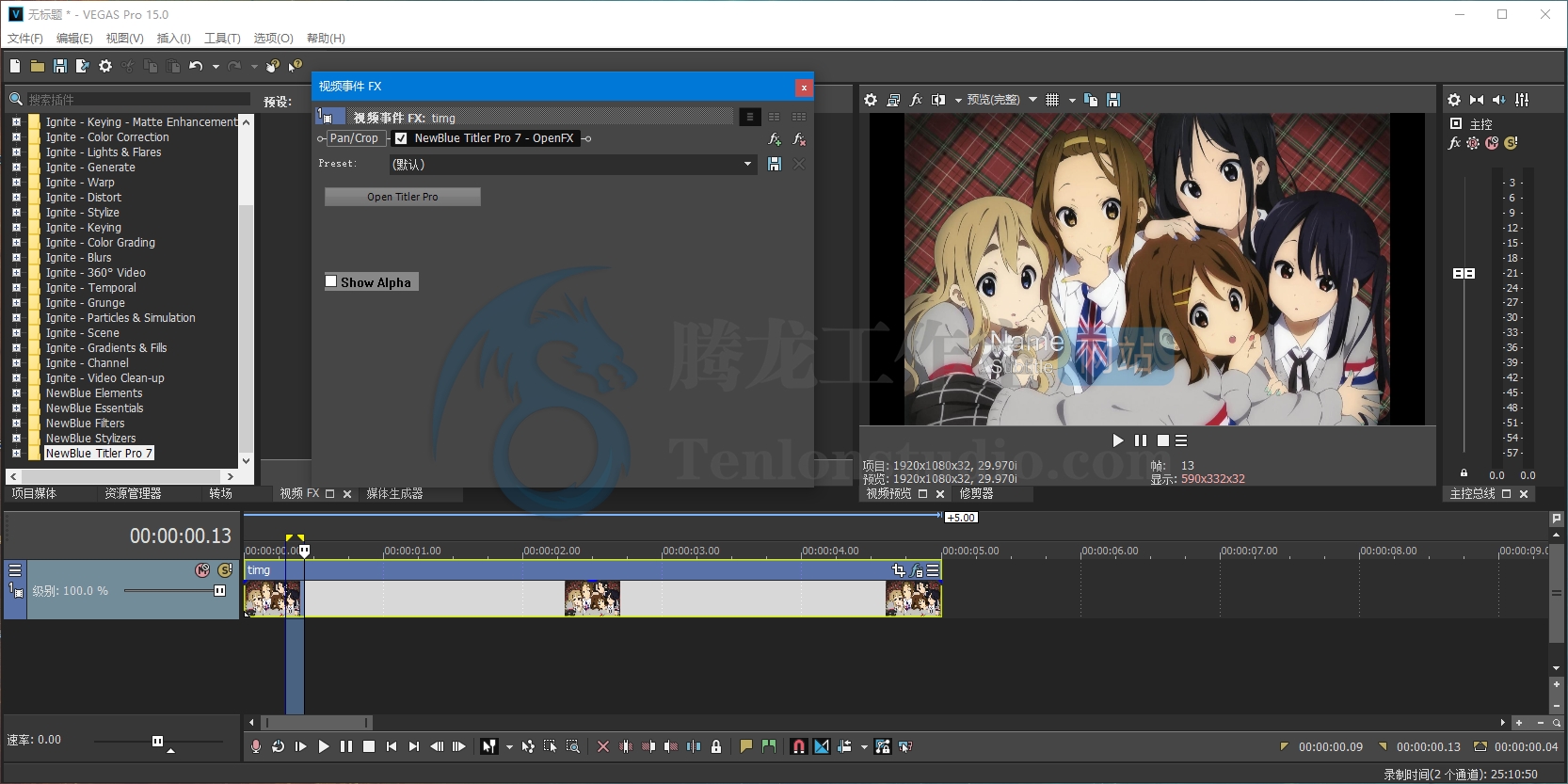Screen dimensions: 1568x784
Task: Open the 文件(F) menu
Action: [25, 39]
